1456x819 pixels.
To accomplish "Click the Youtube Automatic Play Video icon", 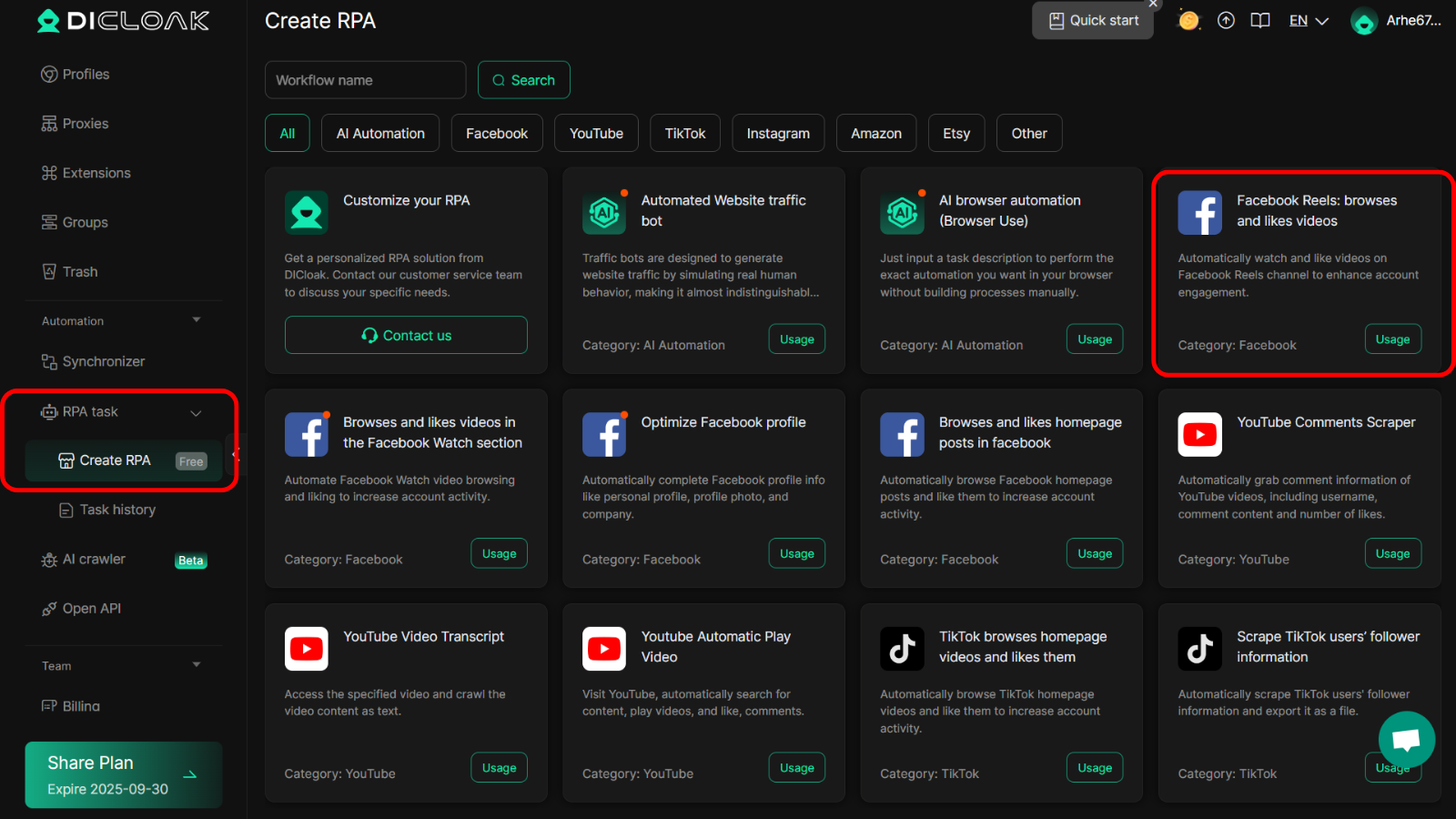I will (604, 649).
